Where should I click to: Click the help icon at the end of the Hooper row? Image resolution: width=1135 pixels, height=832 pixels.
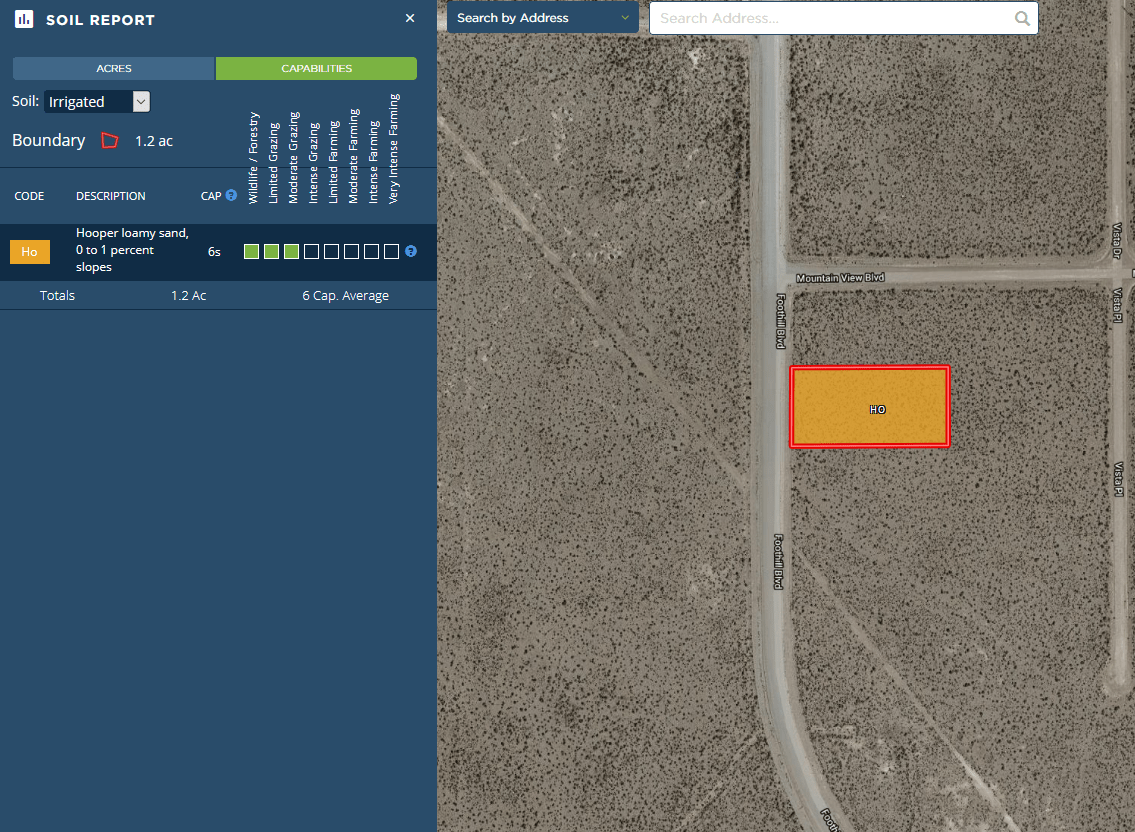(x=410, y=252)
